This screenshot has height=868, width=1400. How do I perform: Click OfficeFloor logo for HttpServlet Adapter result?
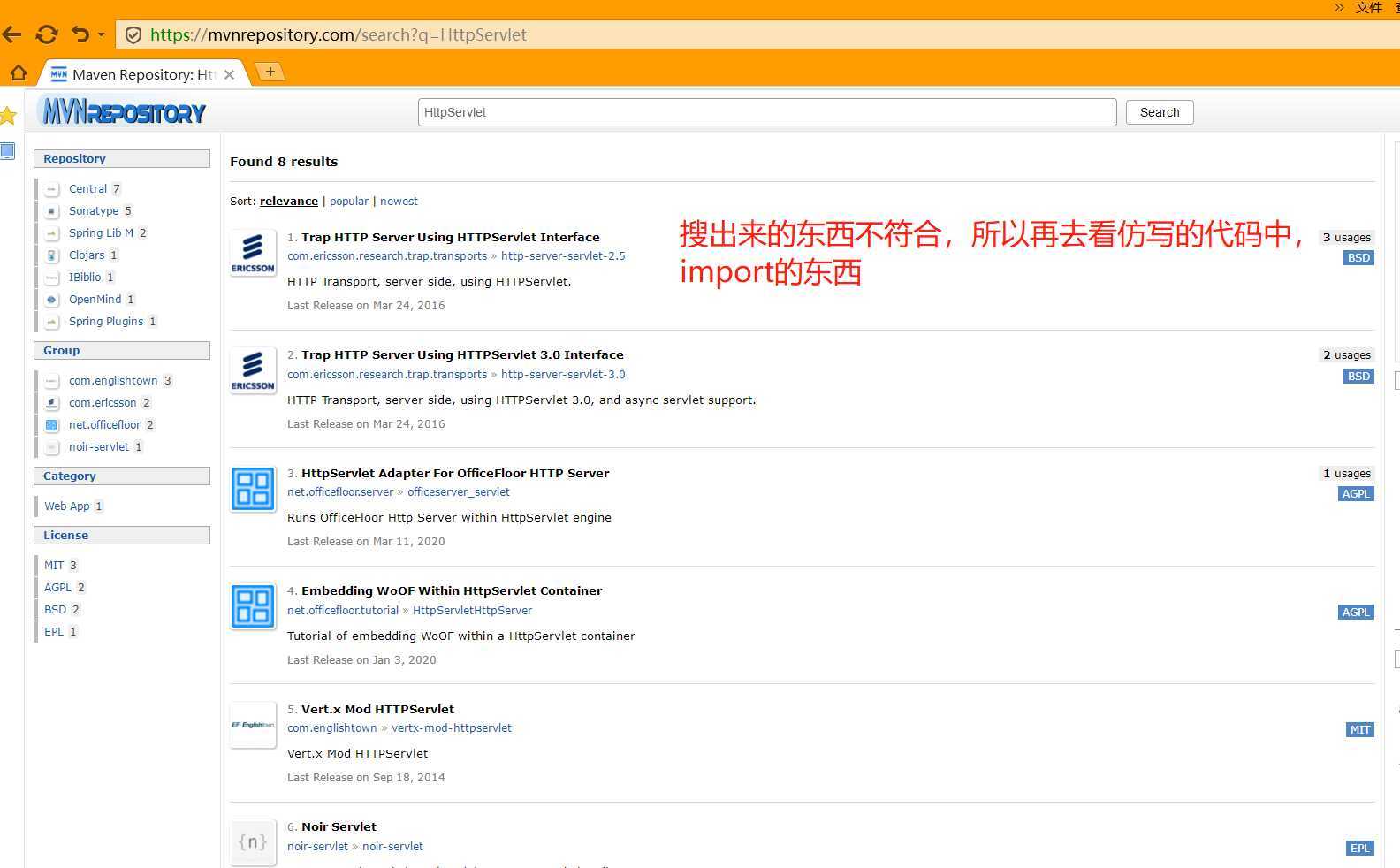pos(253,489)
